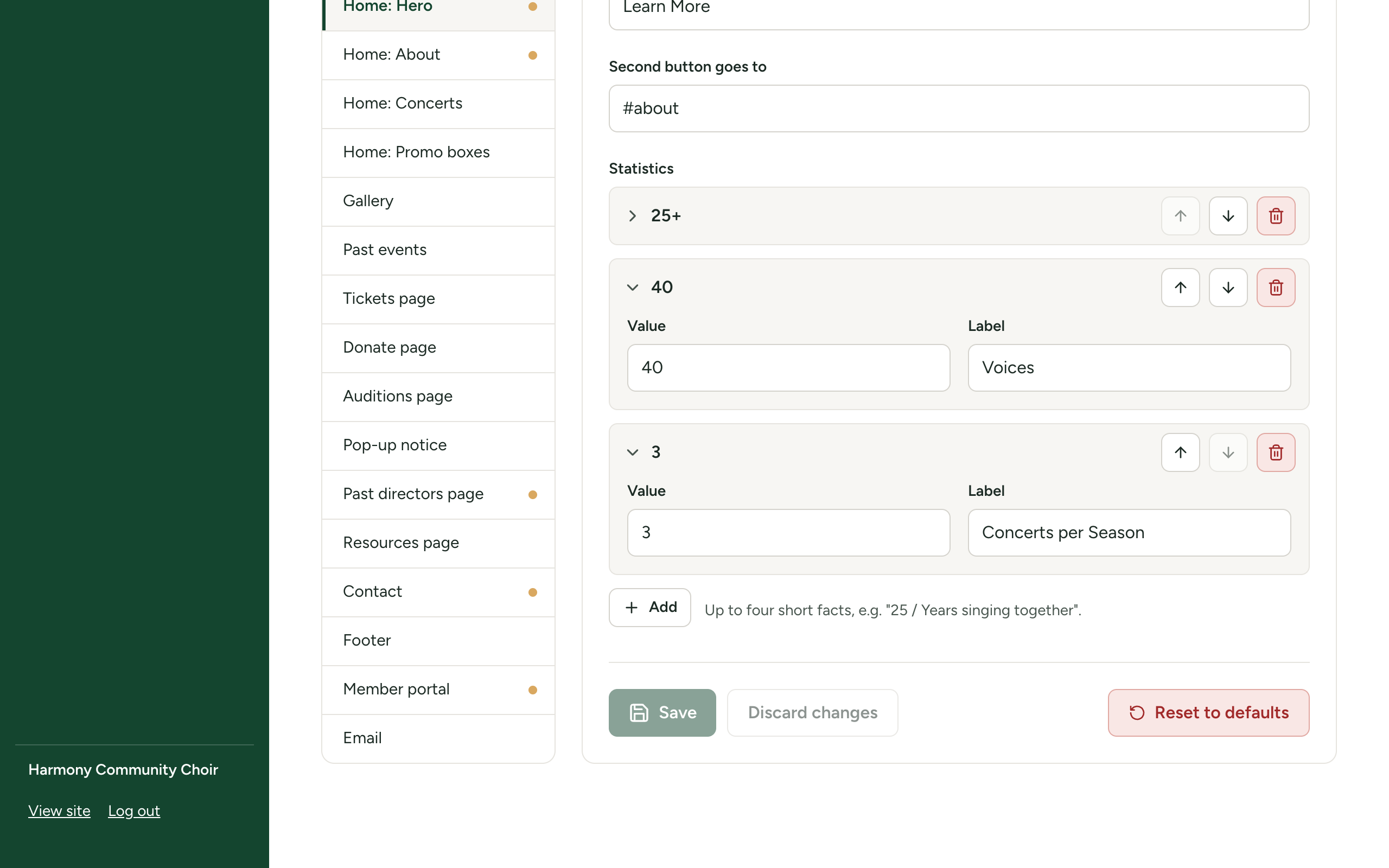Open Auditions page settings
The image size is (1389, 868).
pyautogui.click(x=438, y=397)
